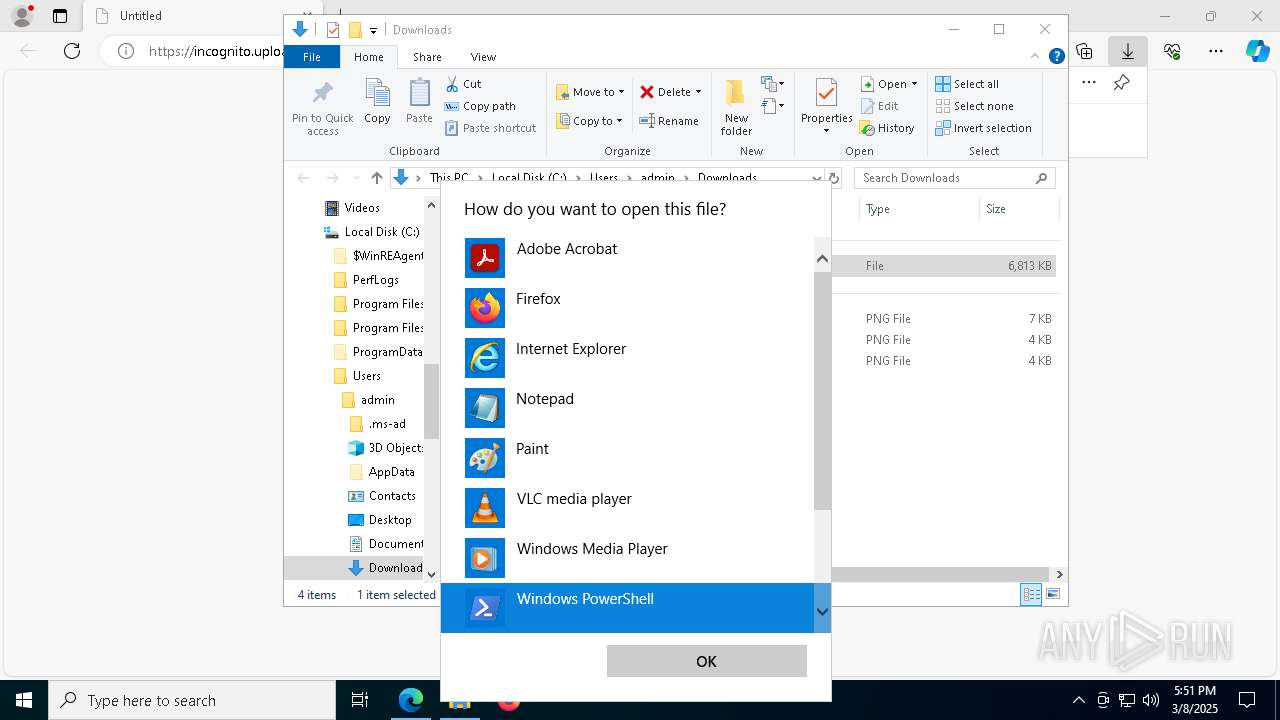Click the Open ribbon button
The height and width of the screenshot is (720, 1280).
tap(883, 84)
